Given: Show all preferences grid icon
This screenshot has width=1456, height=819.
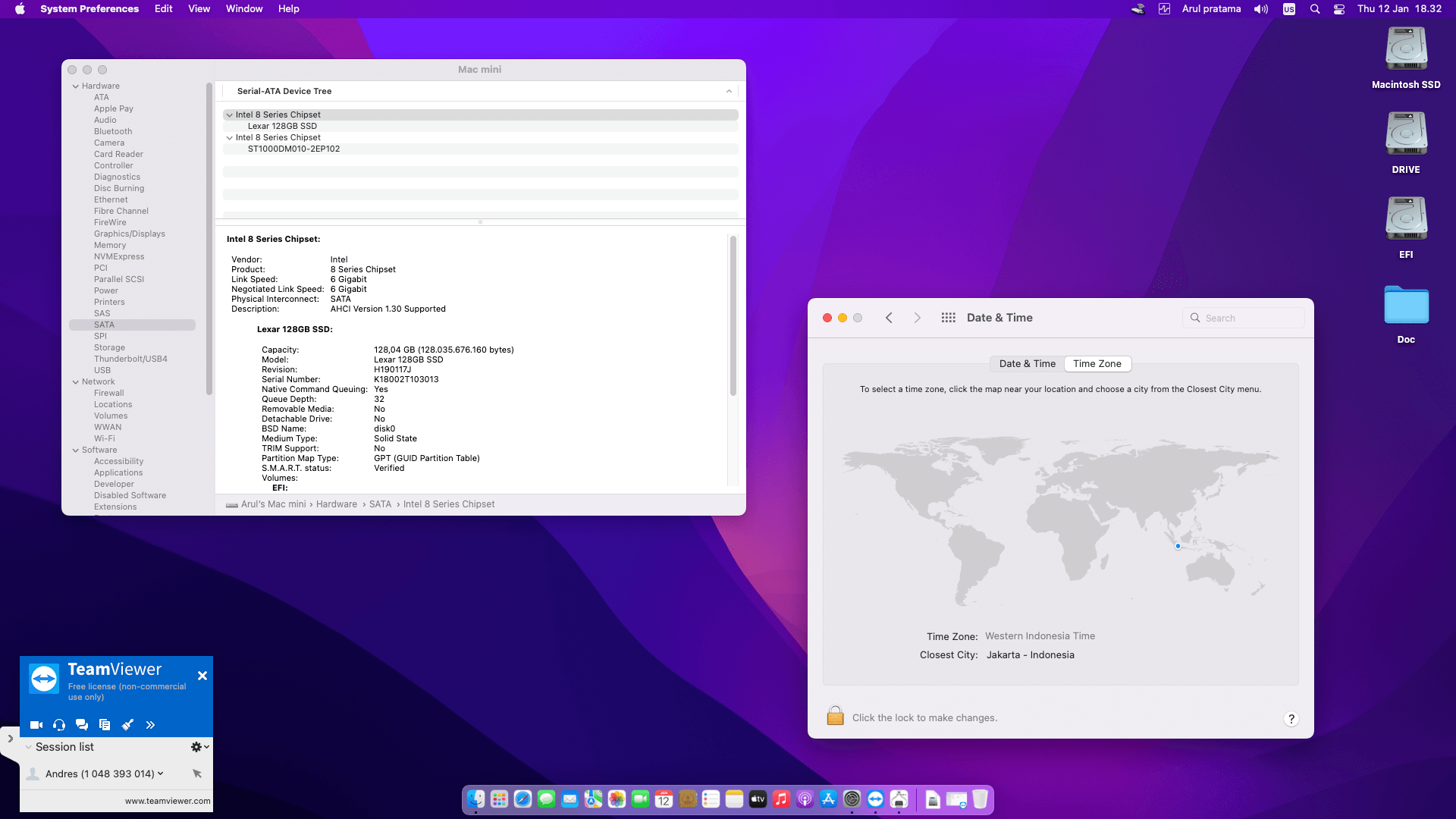Looking at the screenshot, I should point(948,318).
